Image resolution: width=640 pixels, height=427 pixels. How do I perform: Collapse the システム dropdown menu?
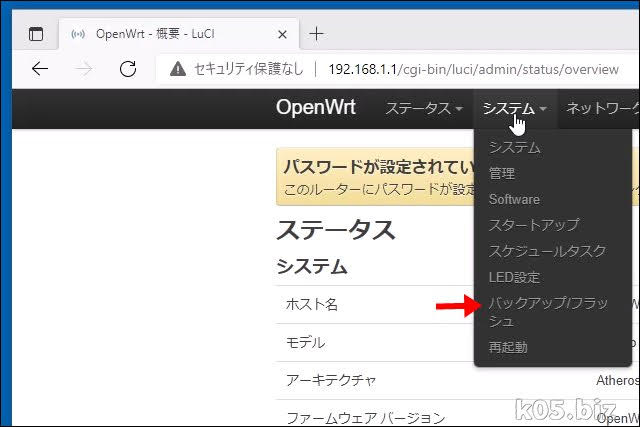pos(514,109)
